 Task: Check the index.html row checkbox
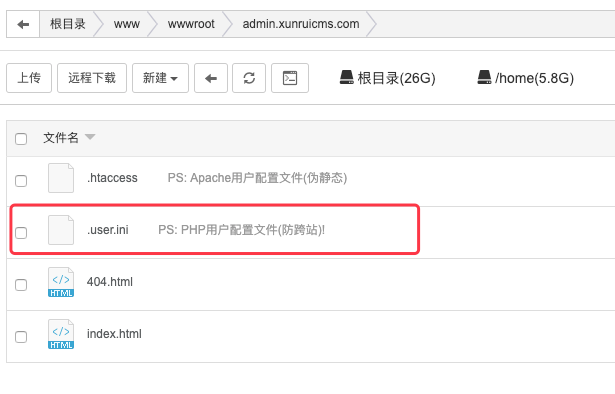click(x=21, y=337)
